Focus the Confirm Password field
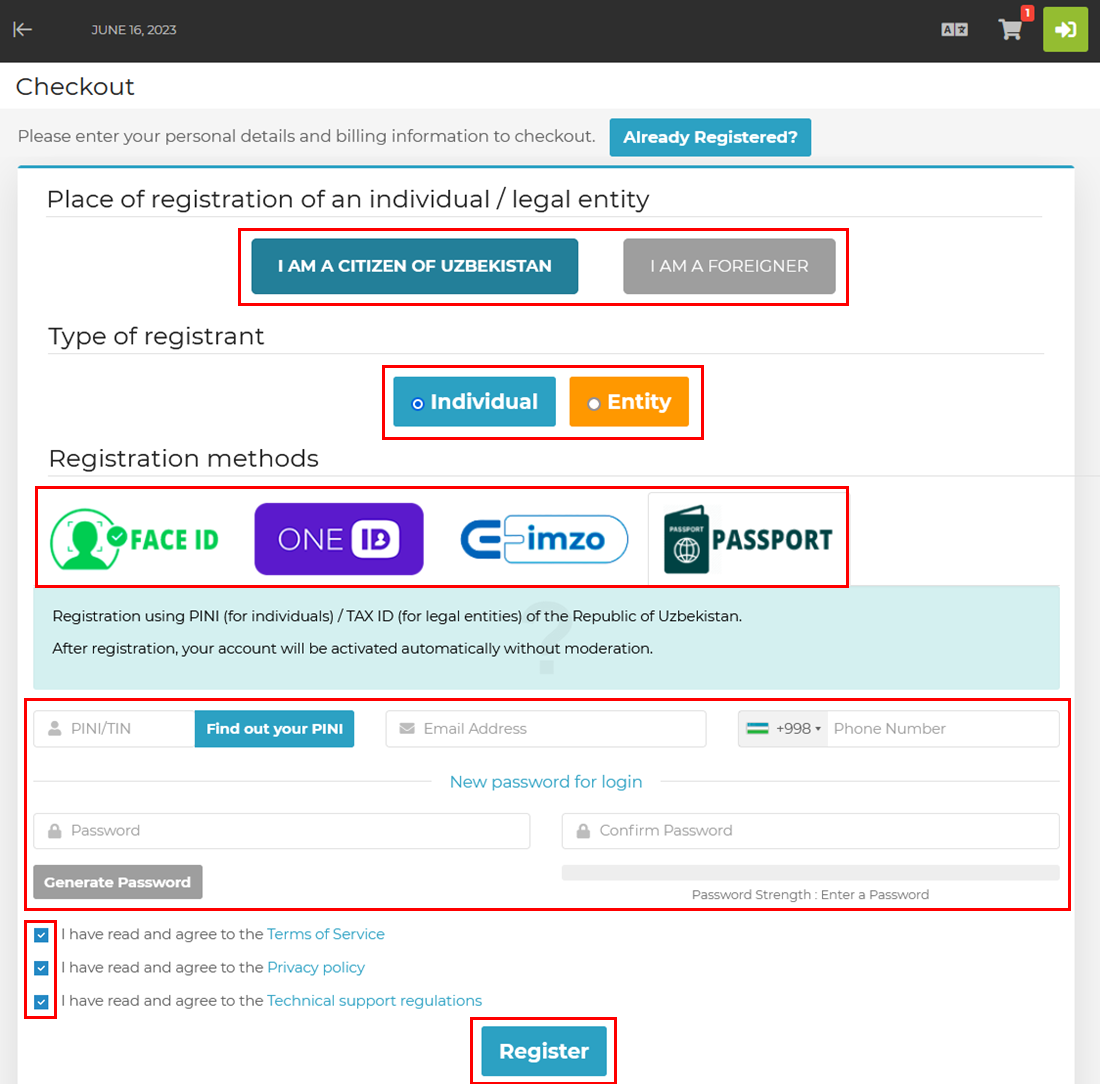1100x1084 pixels. click(810, 831)
